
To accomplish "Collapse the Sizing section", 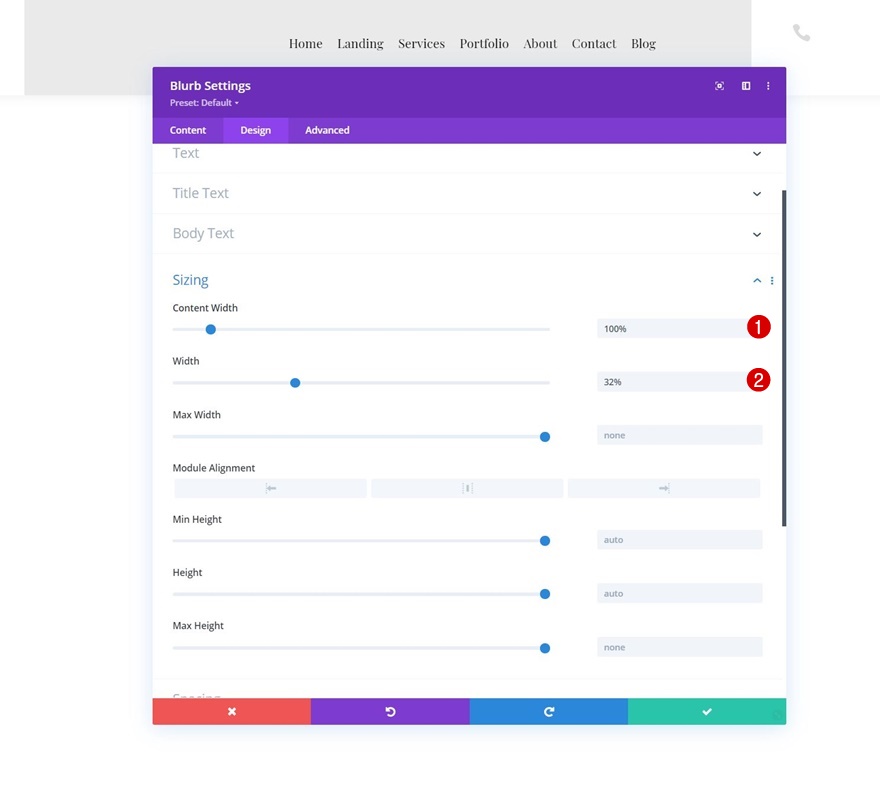I will pos(757,281).
